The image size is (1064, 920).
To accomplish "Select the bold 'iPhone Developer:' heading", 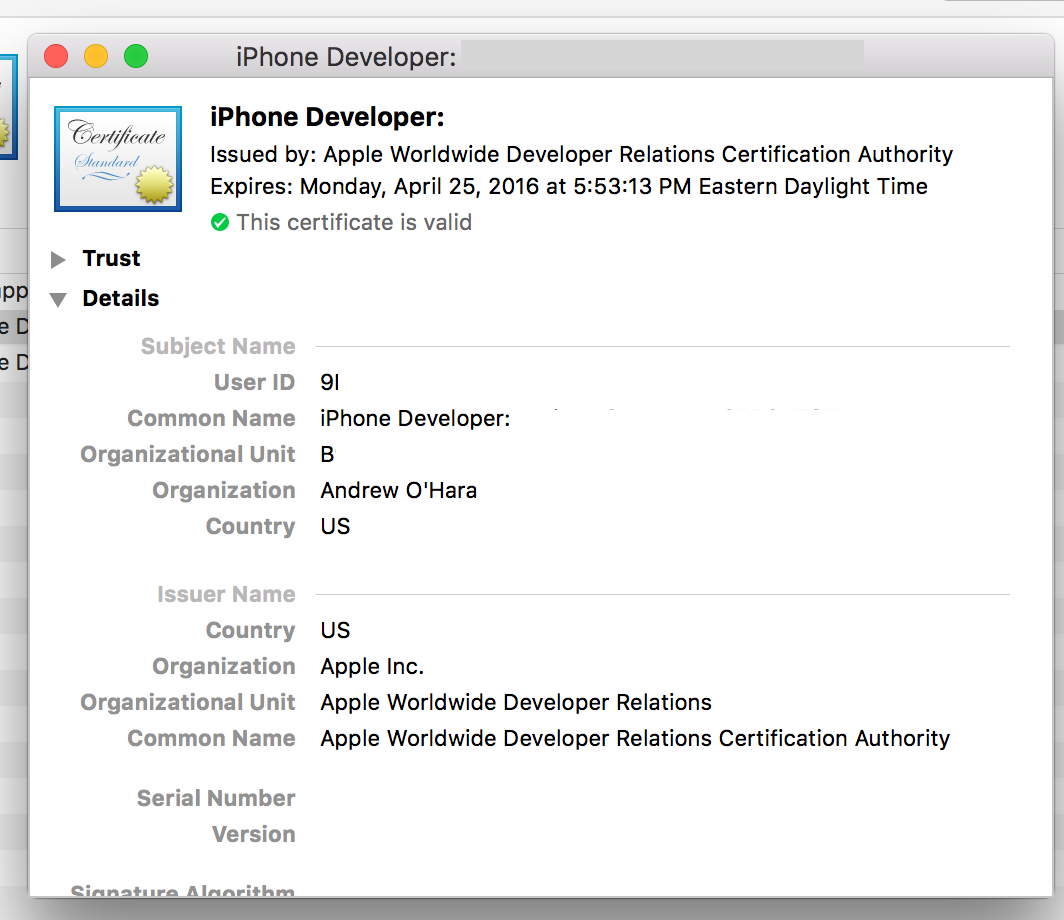I will 327,117.
